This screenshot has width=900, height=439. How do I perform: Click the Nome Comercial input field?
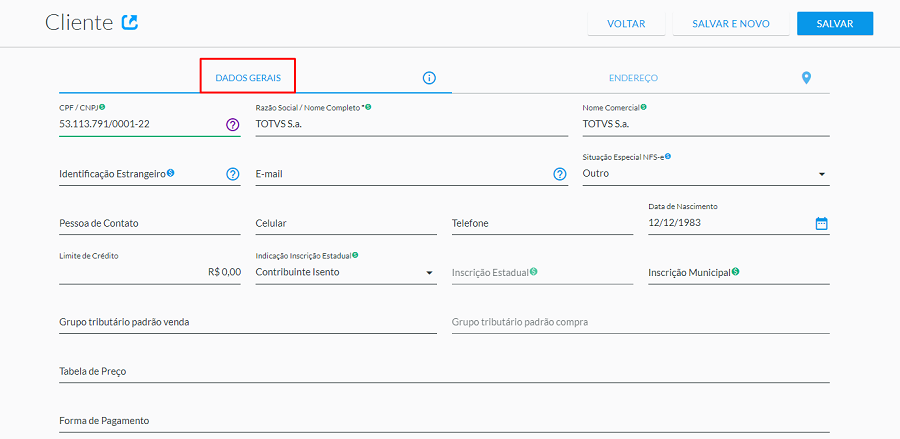[x=706, y=124]
